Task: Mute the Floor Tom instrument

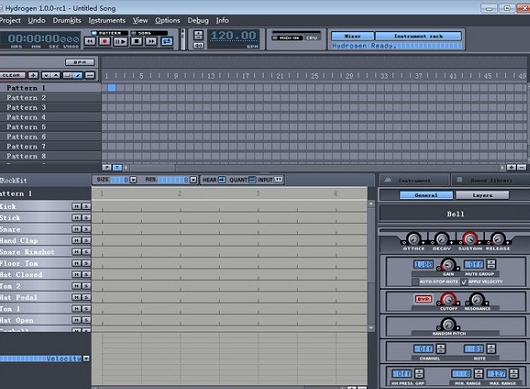Action: coord(77,263)
